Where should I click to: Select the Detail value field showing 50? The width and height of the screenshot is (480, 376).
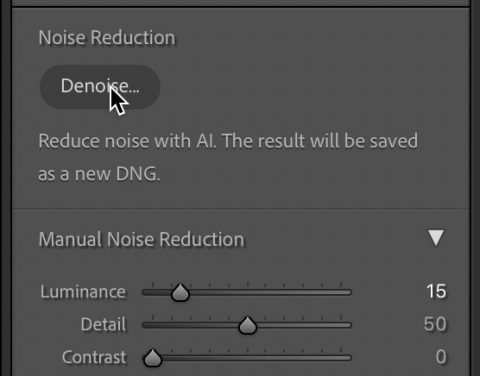(x=435, y=324)
